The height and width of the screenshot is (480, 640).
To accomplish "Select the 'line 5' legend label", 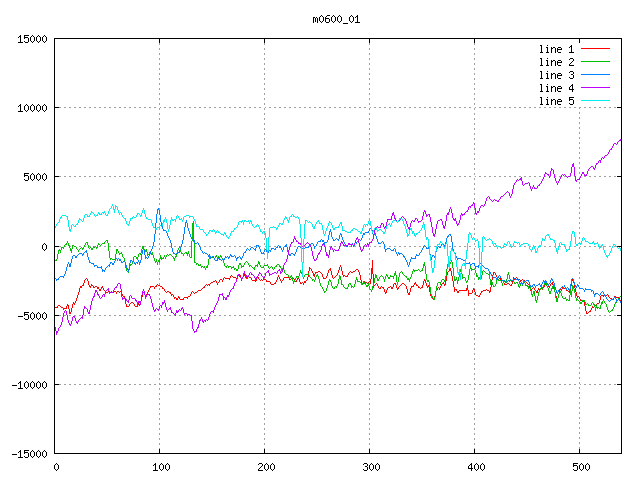I will click(x=557, y=101).
